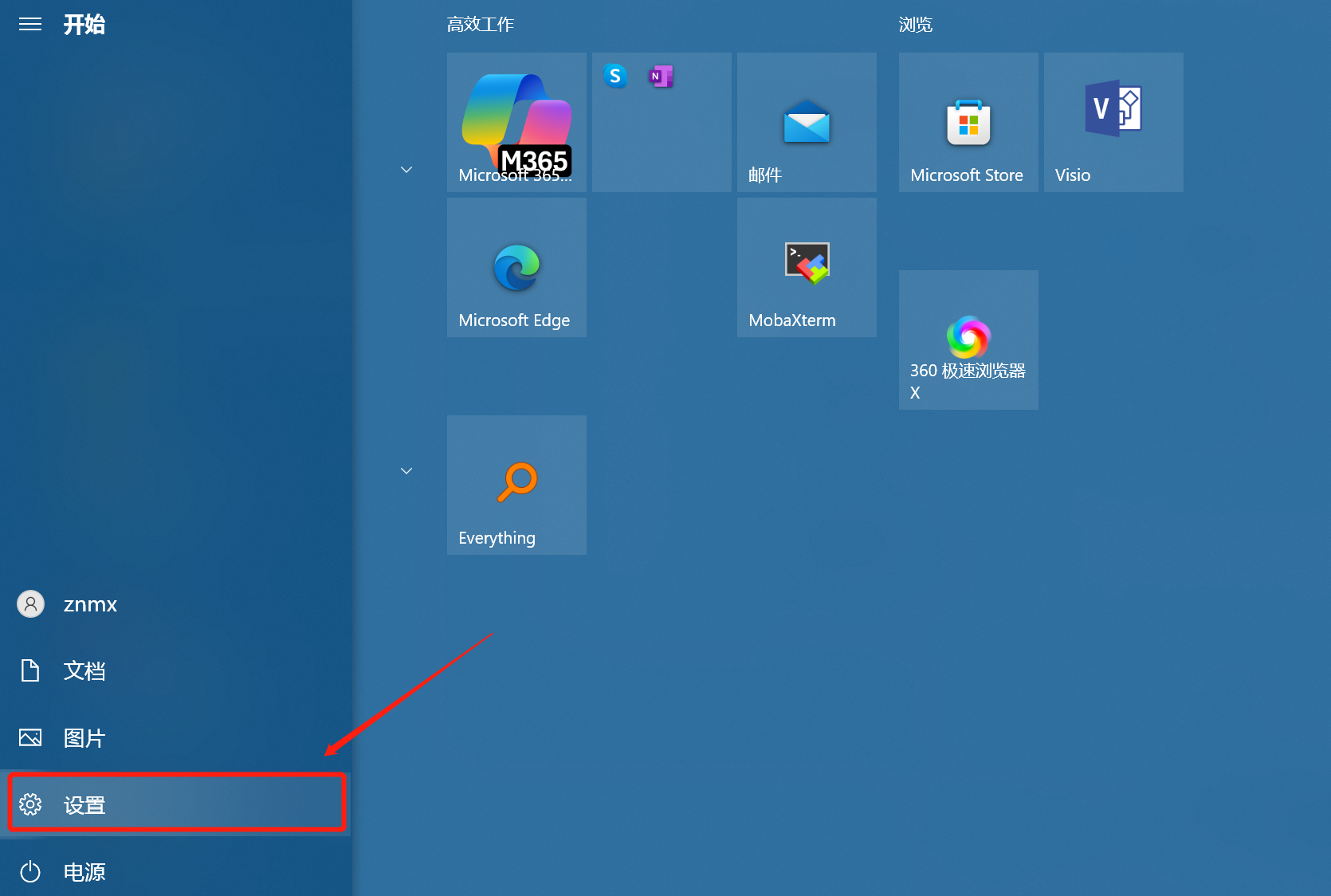
Task: Open 文档 documents folder
Action: click(175, 671)
